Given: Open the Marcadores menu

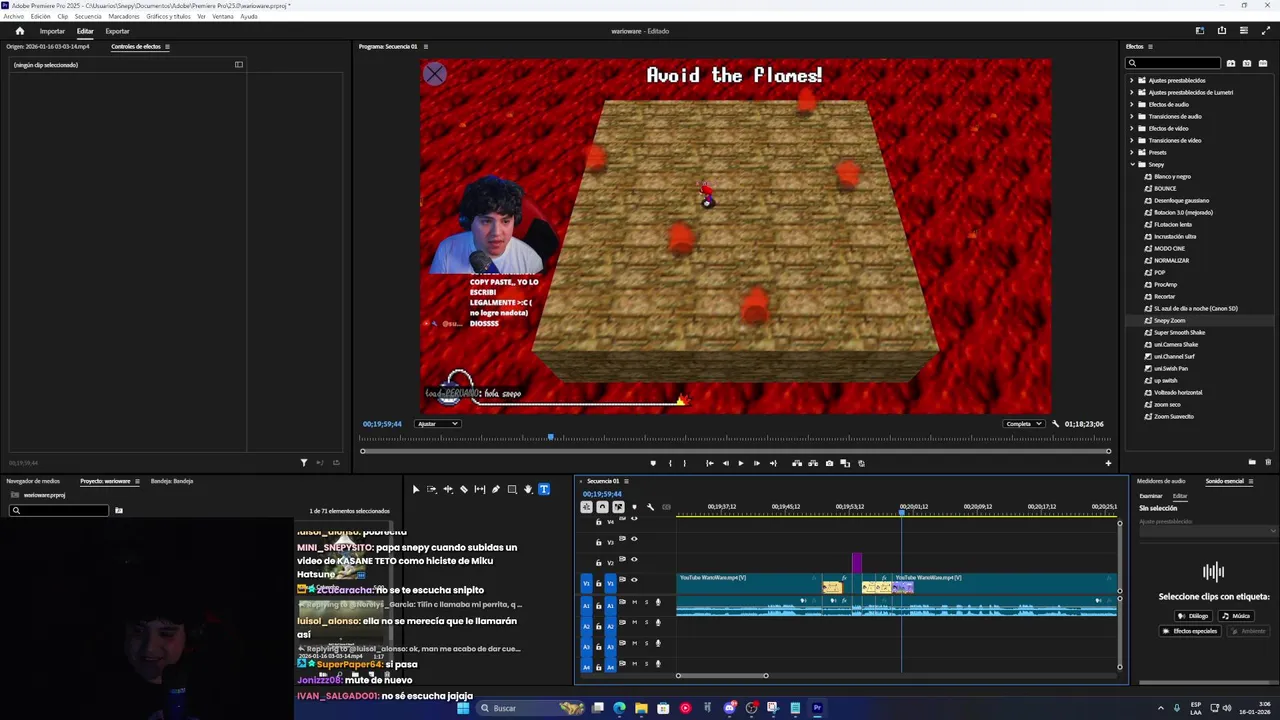Looking at the screenshot, I should 124,16.
